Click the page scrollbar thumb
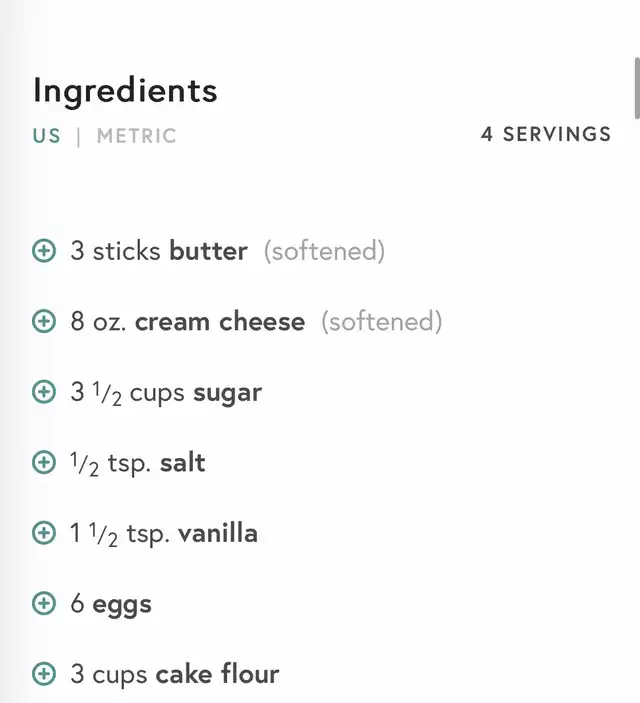 tap(636, 88)
